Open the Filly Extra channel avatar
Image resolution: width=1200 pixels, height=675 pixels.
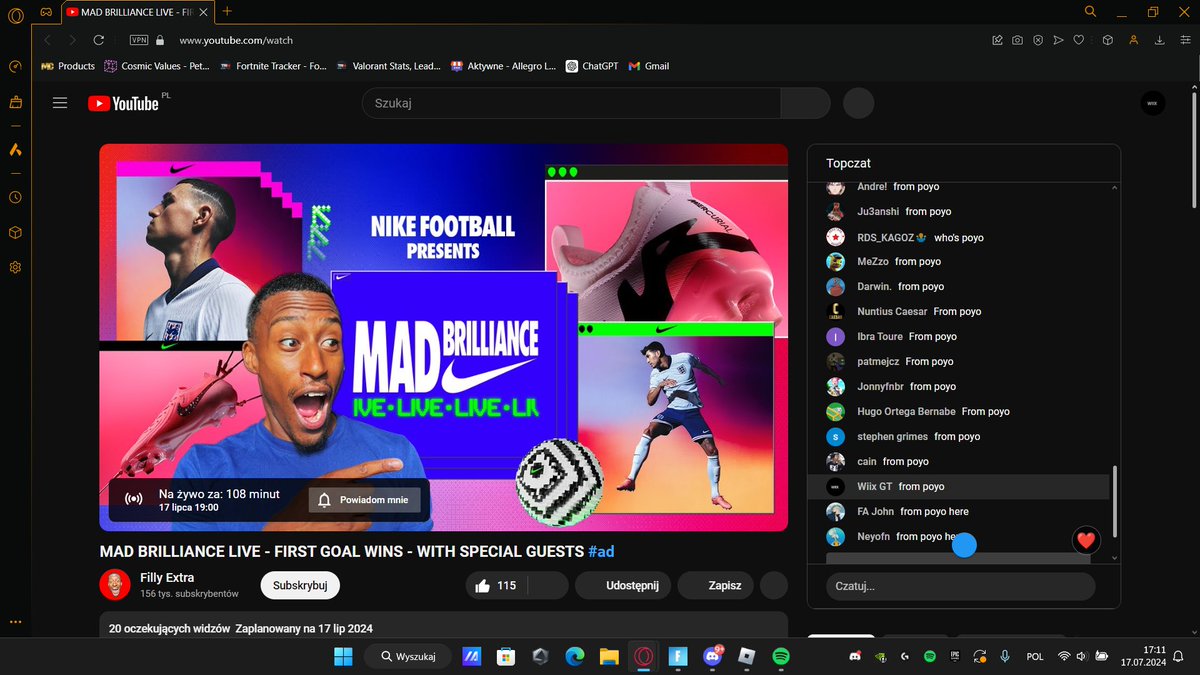click(x=115, y=585)
